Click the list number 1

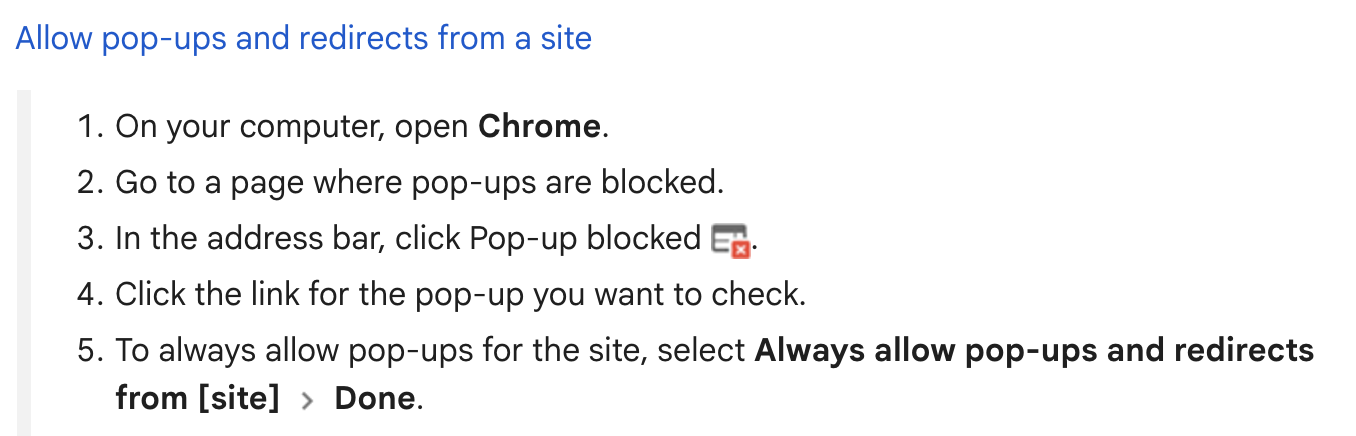click(x=90, y=127)
